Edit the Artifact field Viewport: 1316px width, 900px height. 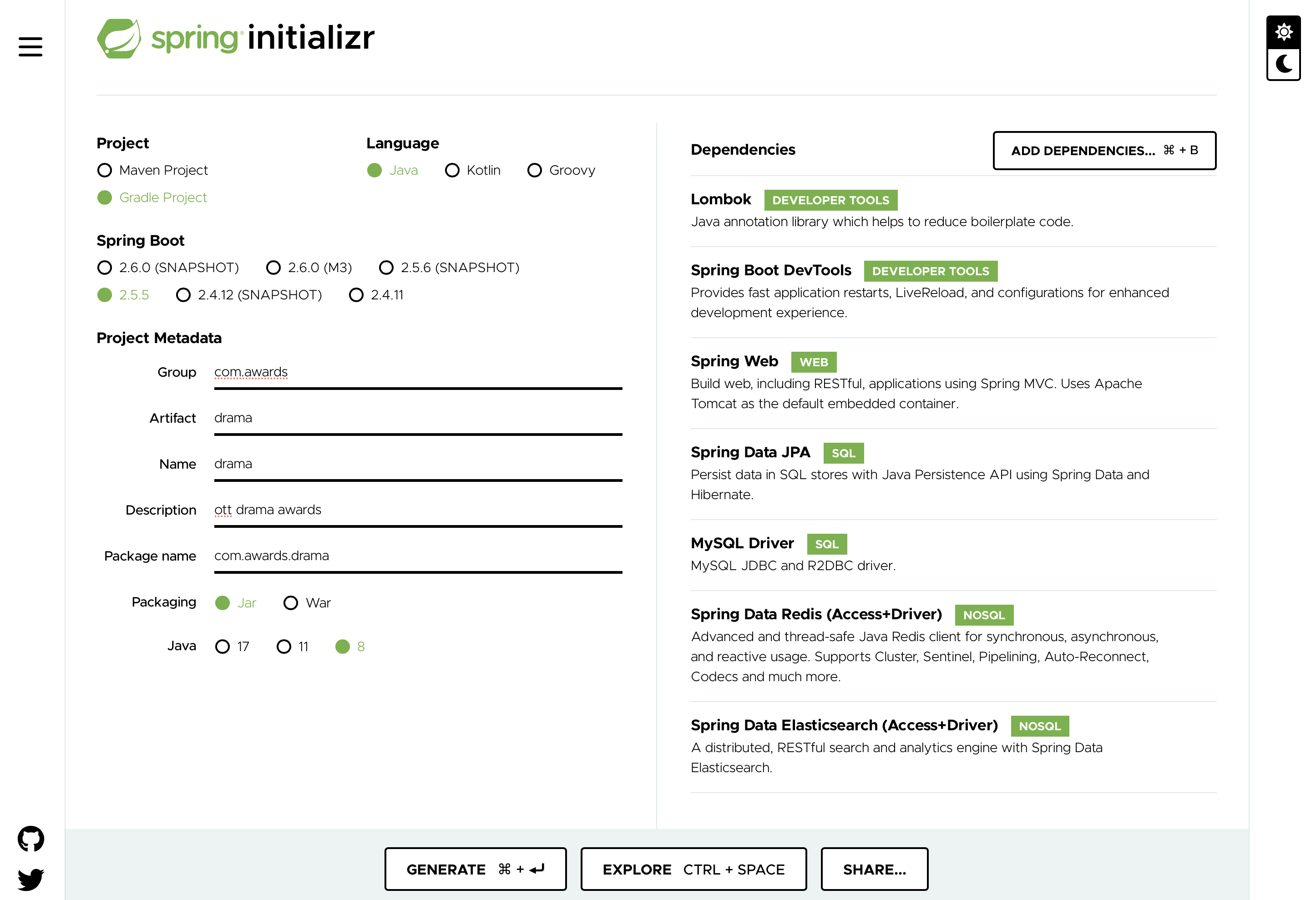click(418, 419)
